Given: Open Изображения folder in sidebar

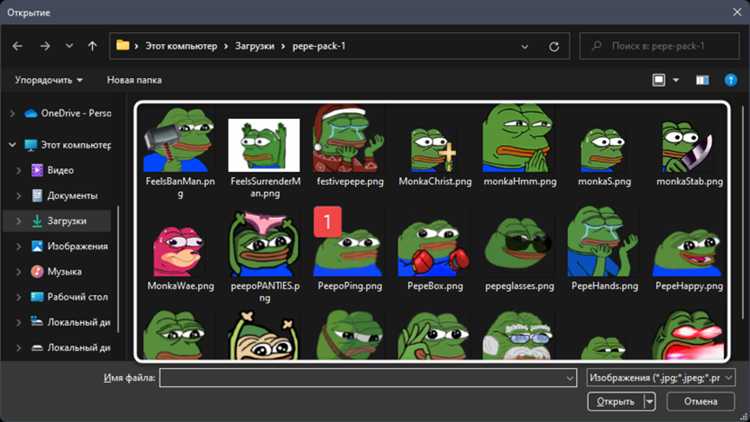Looking at the screenshot, I should pos(69,246).
